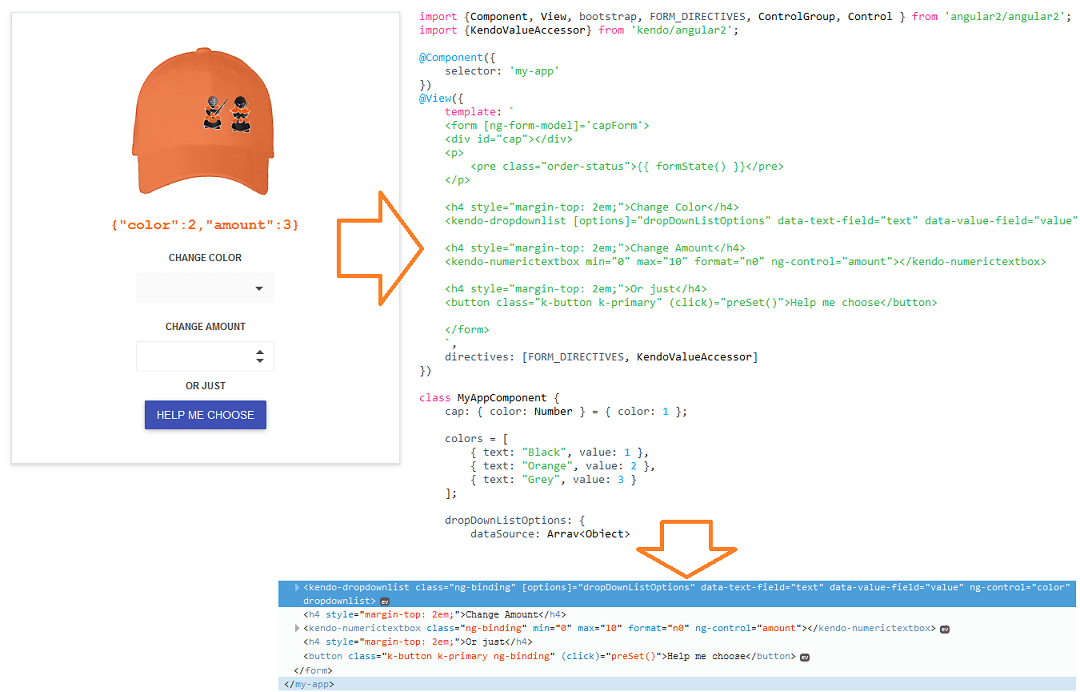Select the h4 Or just row in DevTools
The height and width of the screenshot is (692, 1080).
coord(418,642)
